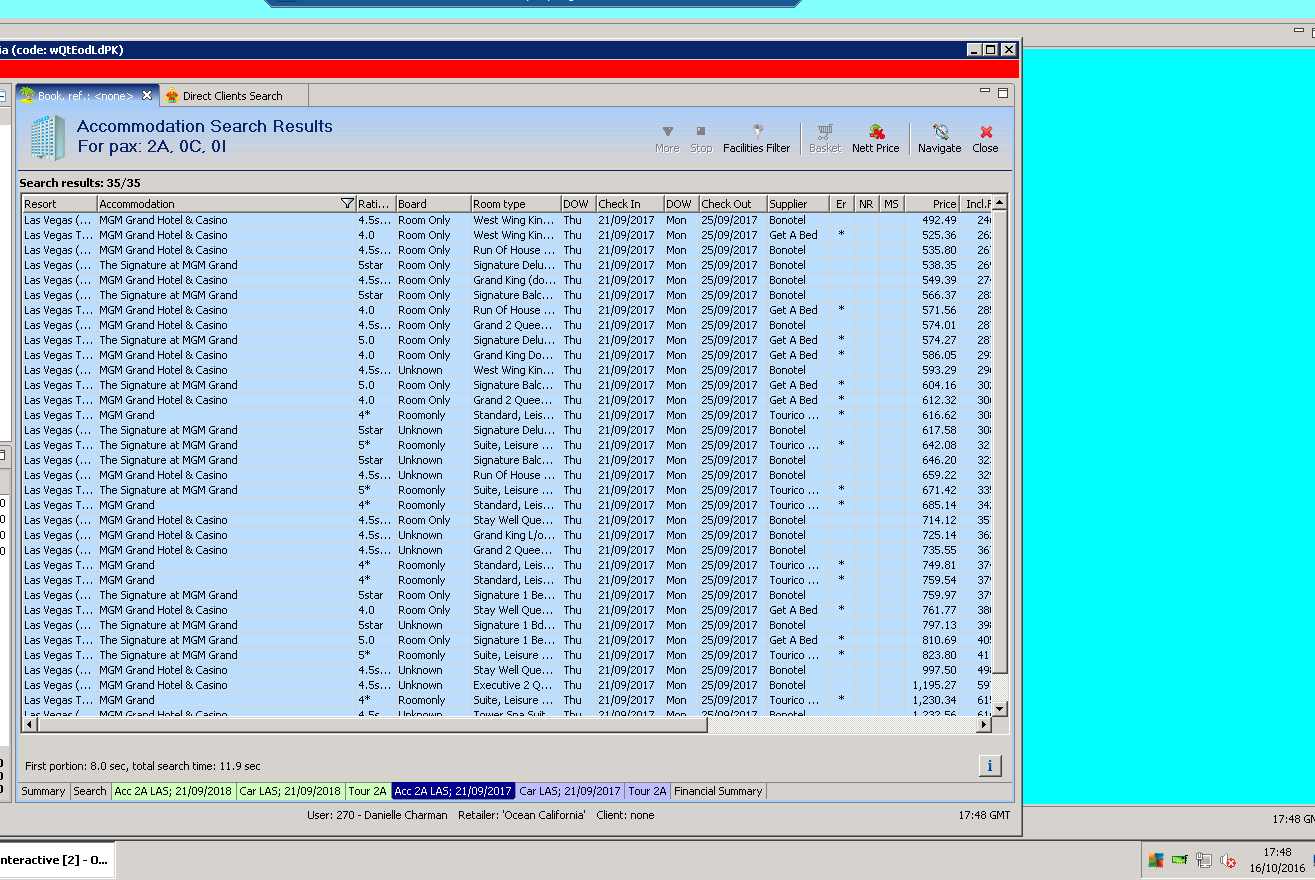
Task: Open the Summary bottom tab
Action: point(44,791)
